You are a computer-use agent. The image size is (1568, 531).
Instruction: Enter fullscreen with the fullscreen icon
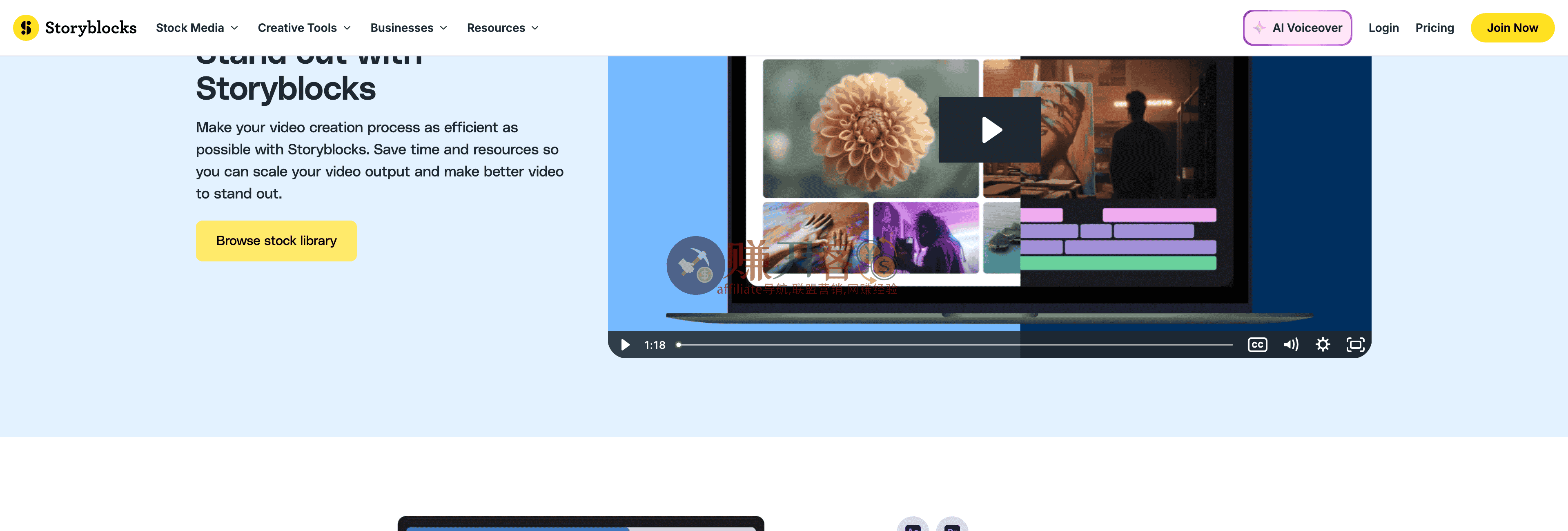point(1355,345)
